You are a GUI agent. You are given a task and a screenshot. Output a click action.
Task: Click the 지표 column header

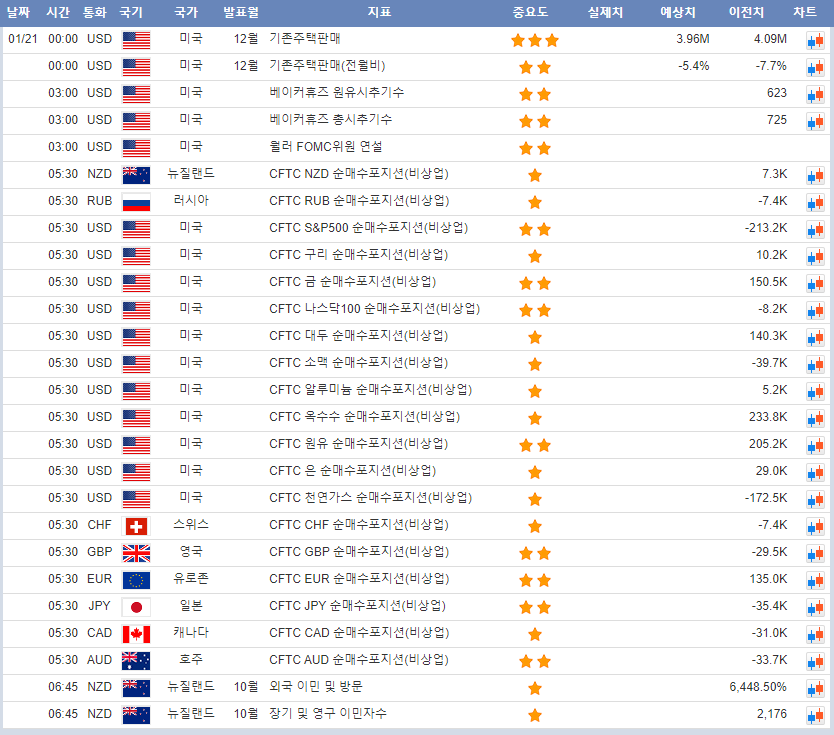pos(379,13)
